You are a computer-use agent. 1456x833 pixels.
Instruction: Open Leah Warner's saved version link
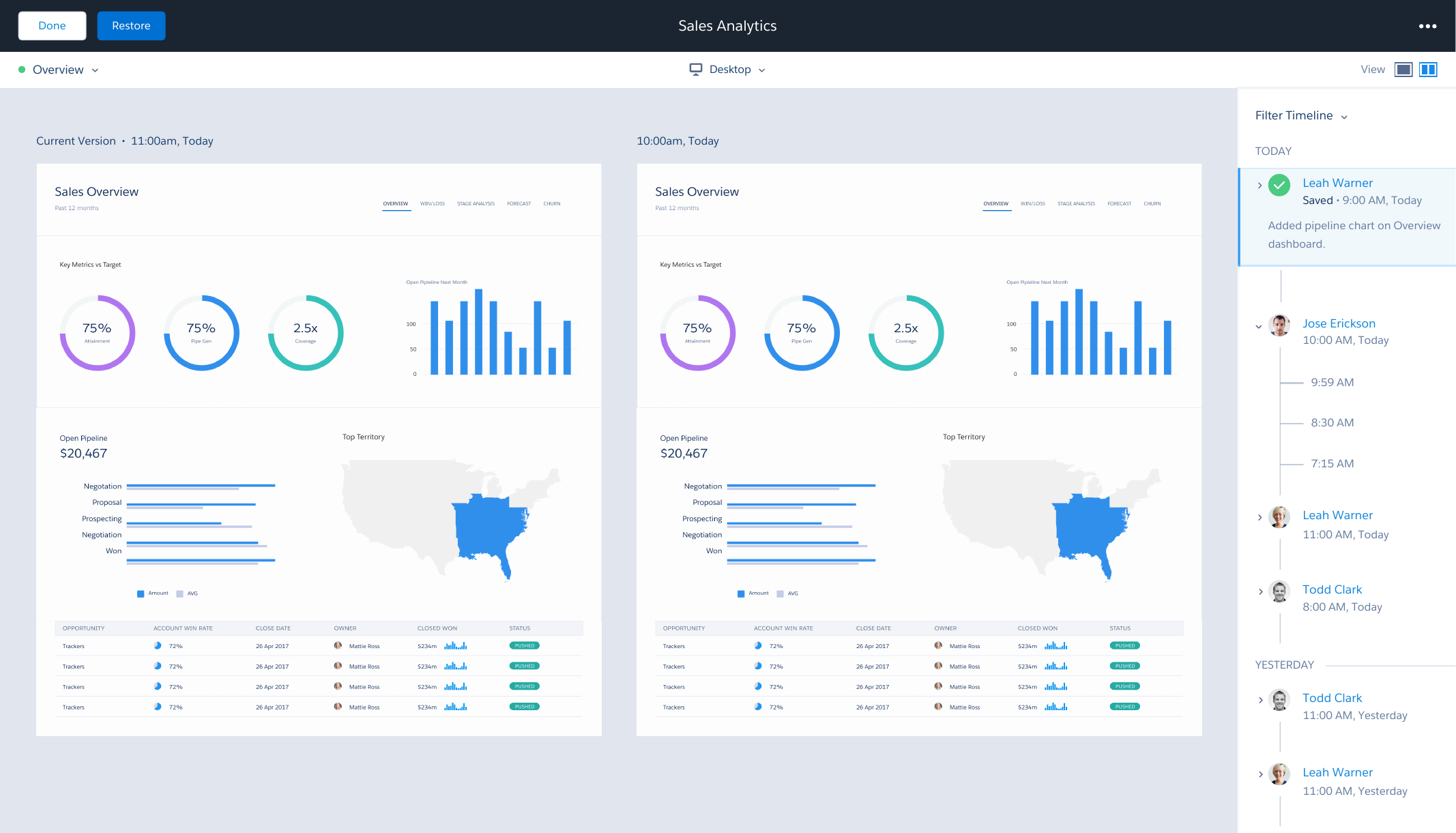[x=1337, y=183]
